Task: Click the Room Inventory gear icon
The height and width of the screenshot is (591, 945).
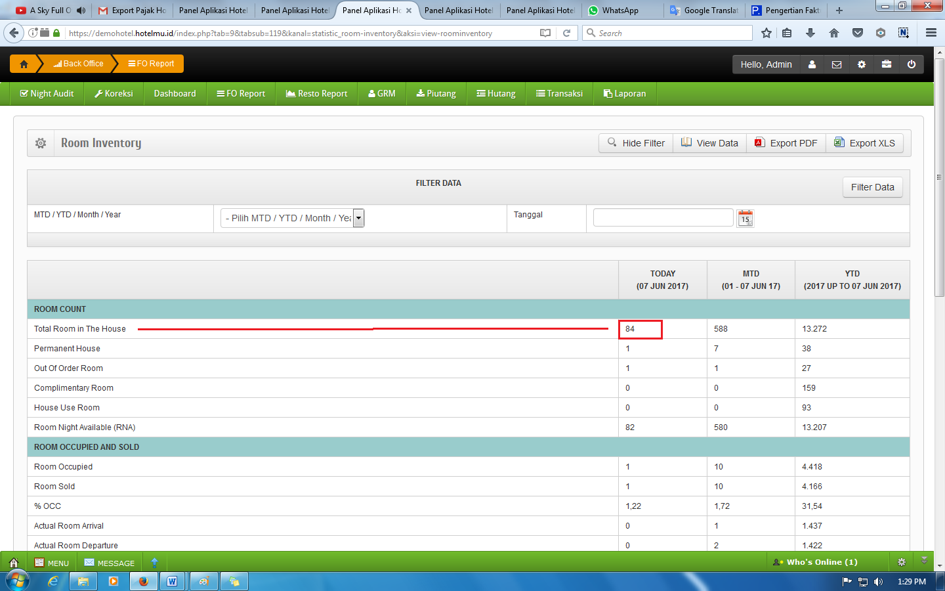Action: click(x=41, y=143)
